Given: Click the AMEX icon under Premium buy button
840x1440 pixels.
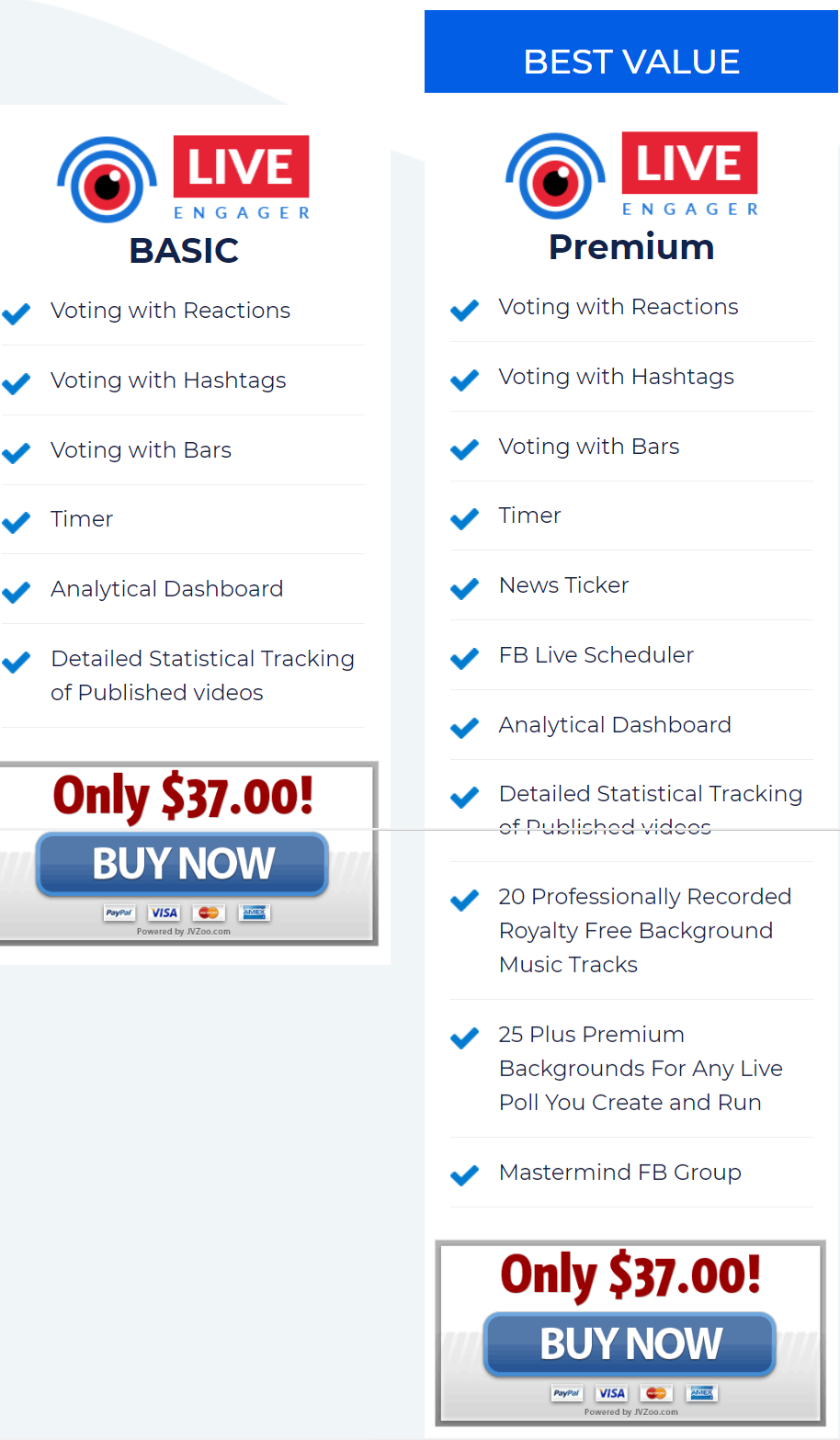Looking at the screenshot, I should (702, 1393).
